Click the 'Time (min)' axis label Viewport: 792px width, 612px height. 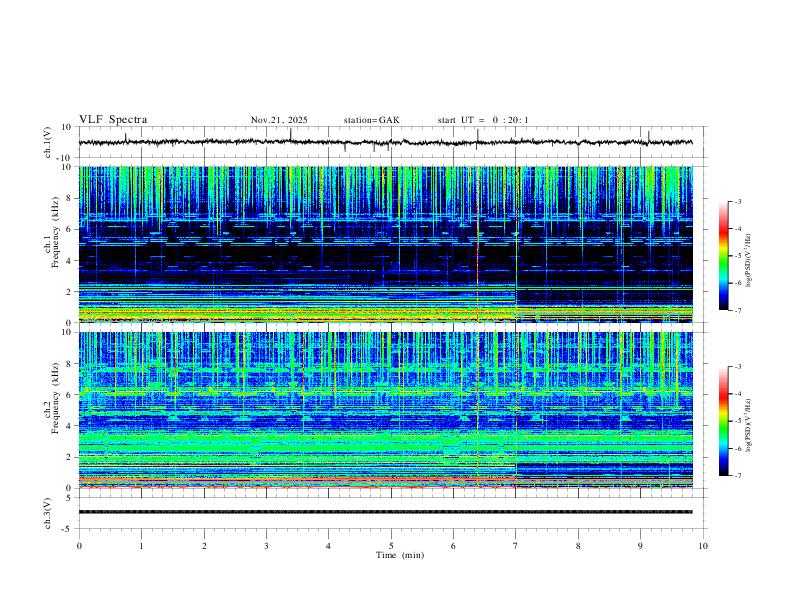(x=400, y=555)
